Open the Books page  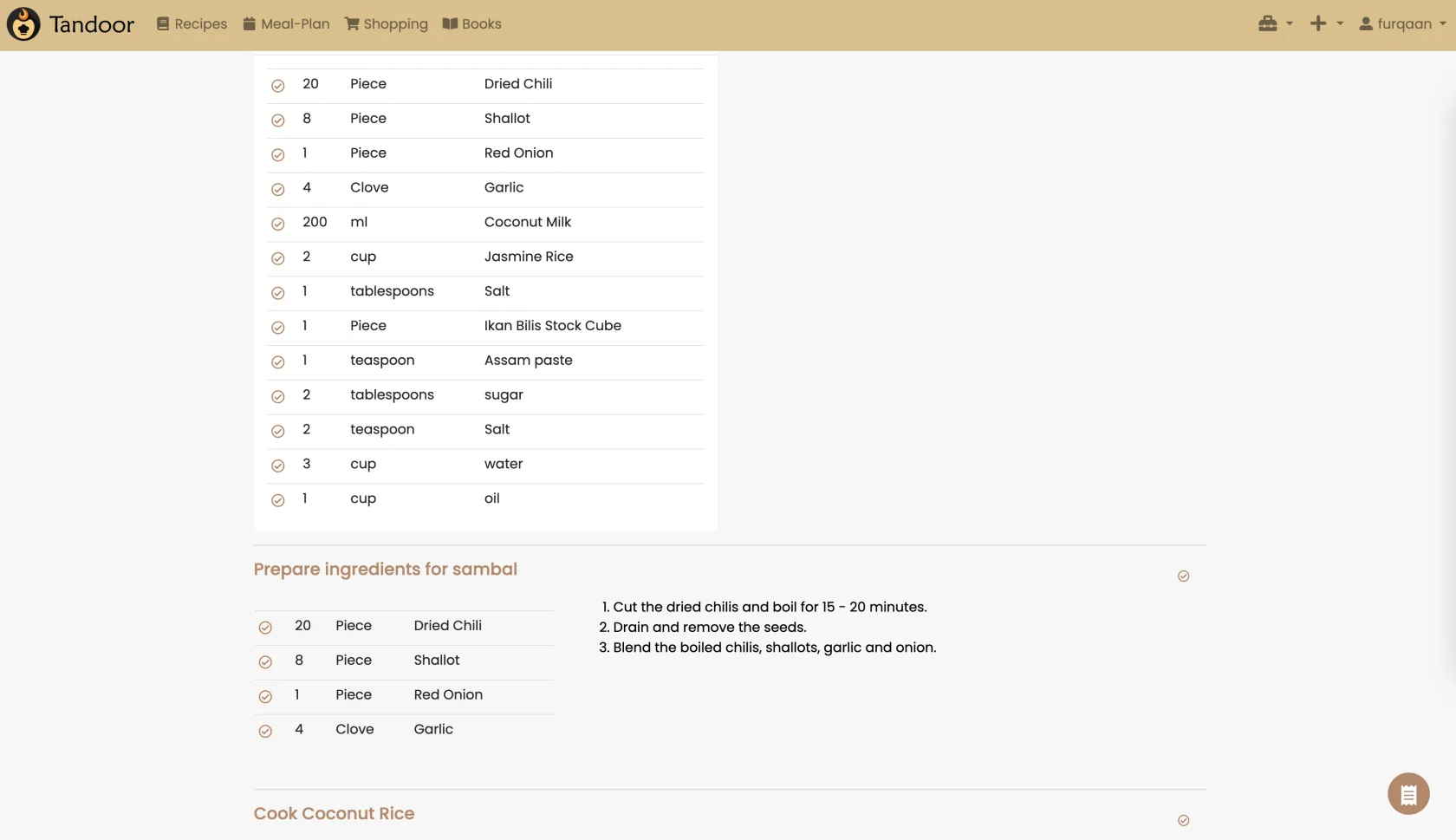point(471,24)
